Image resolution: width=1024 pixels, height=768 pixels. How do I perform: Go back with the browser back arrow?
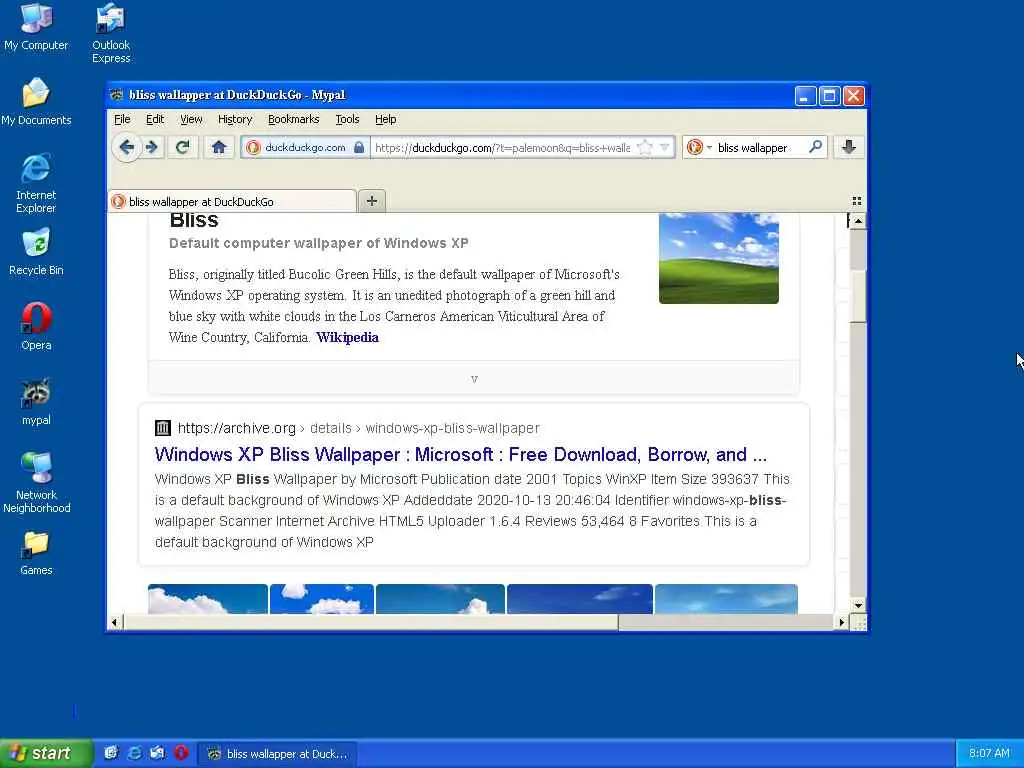click(127, 148)
